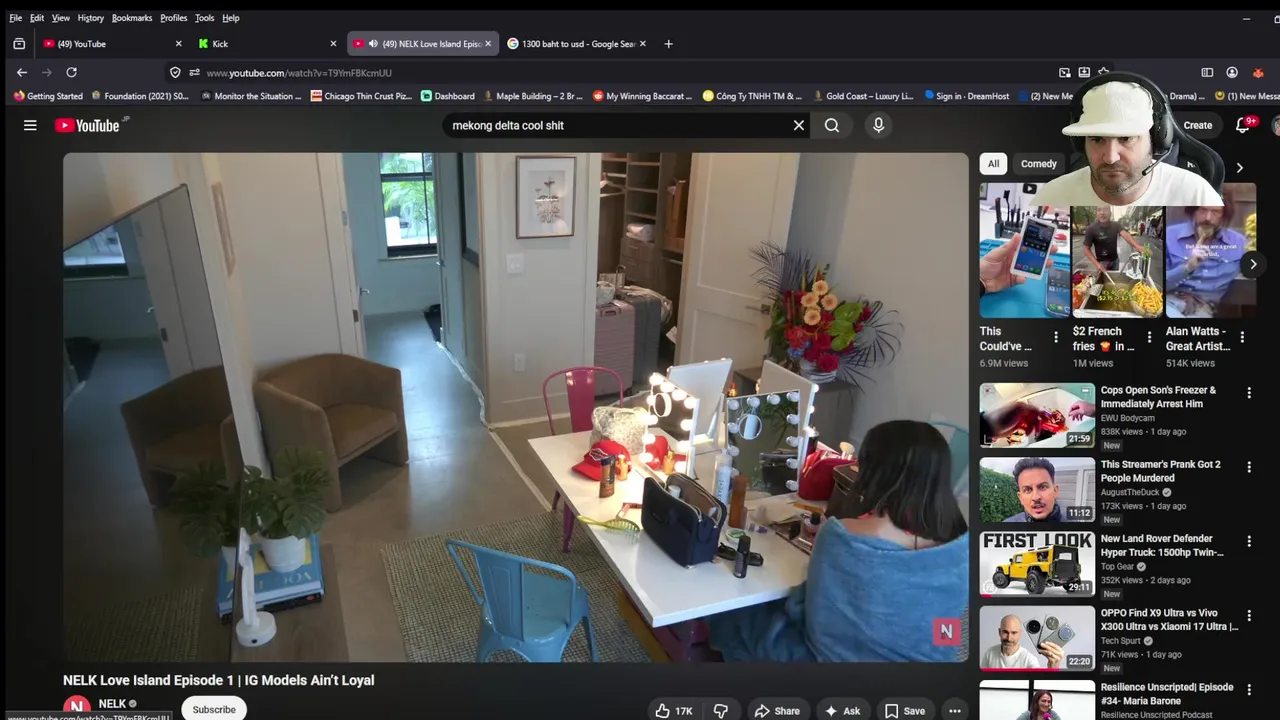
Task: Open the File menu
Action: (x=15, y=18)
